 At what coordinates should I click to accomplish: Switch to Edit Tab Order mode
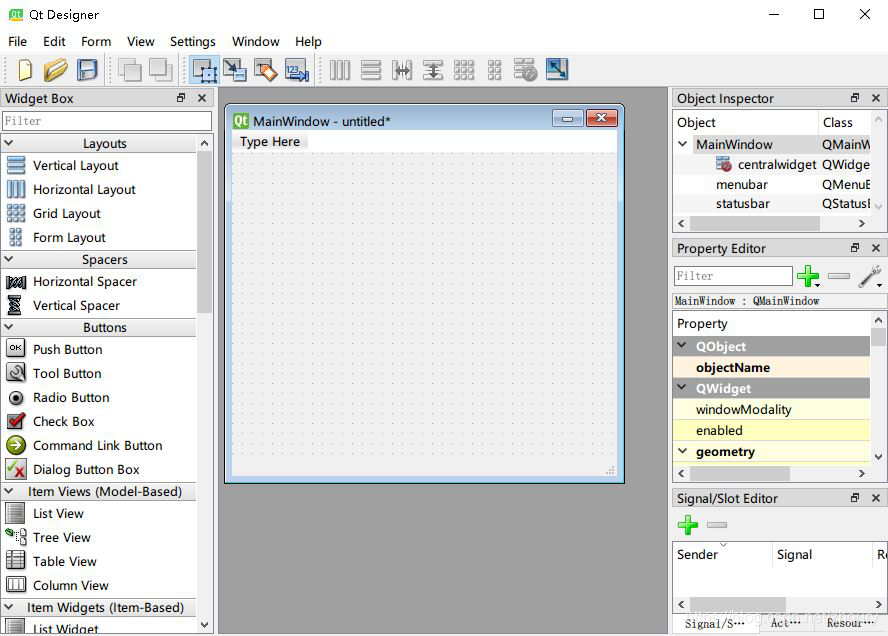tap(296, 70)
